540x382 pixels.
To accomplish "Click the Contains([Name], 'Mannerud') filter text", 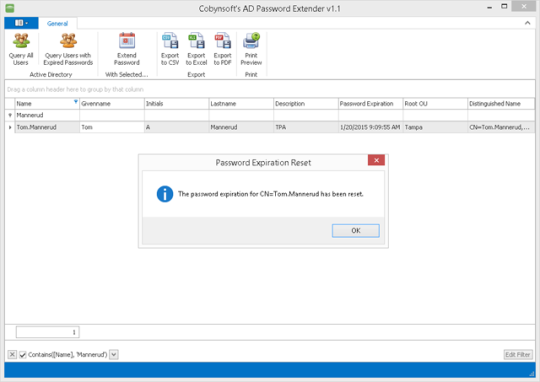I will 68,354.
